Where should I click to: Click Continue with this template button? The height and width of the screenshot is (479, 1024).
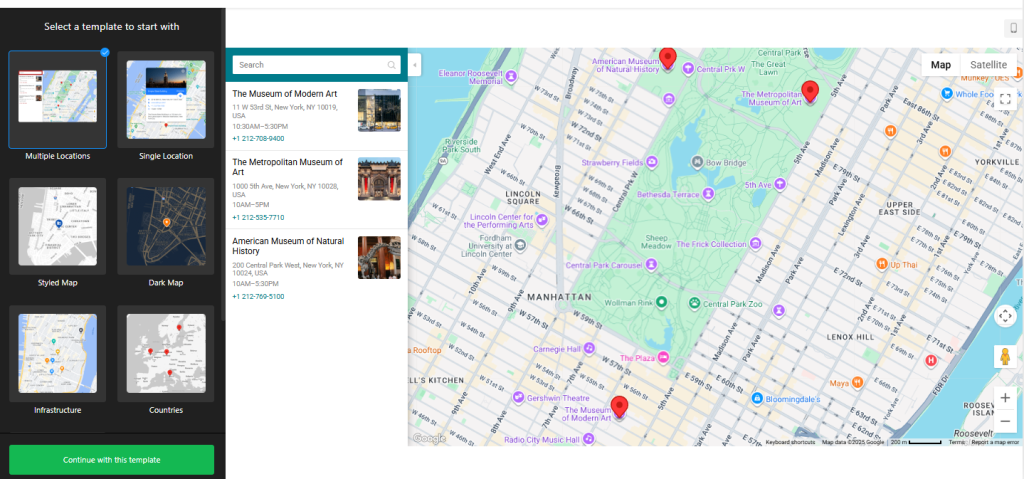coord(111,460)
